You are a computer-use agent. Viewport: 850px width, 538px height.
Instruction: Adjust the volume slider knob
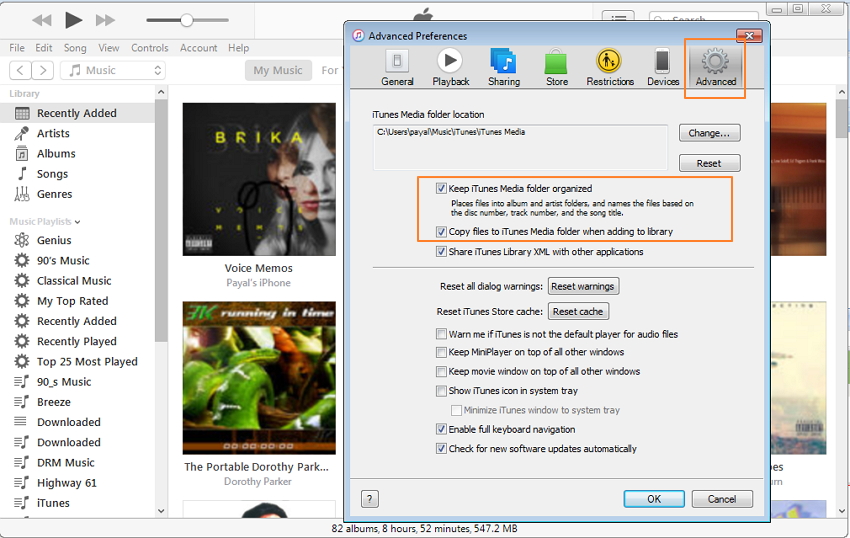tap(186, 20)
